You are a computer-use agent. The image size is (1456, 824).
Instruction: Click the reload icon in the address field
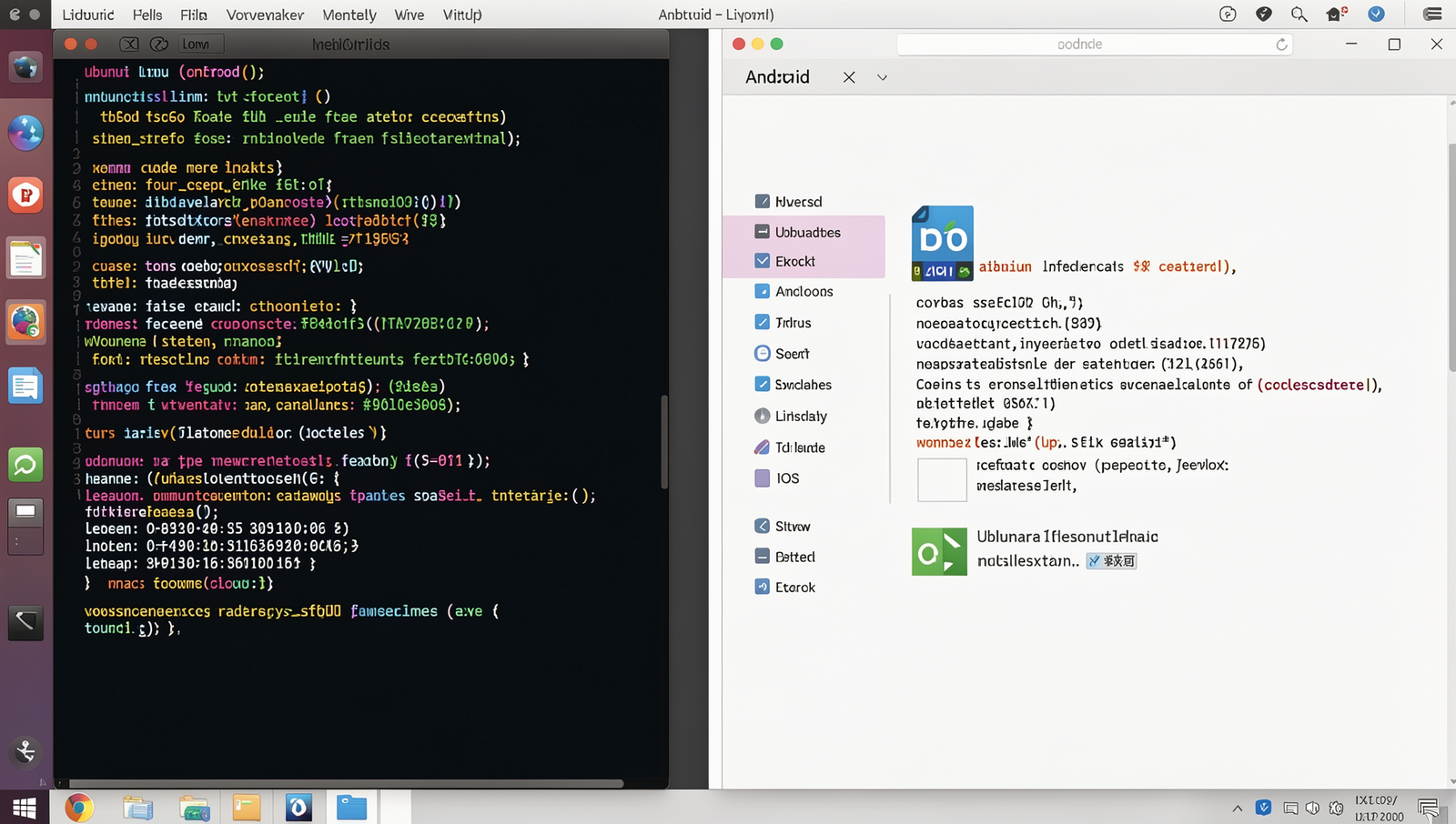tap(1281, 44)
